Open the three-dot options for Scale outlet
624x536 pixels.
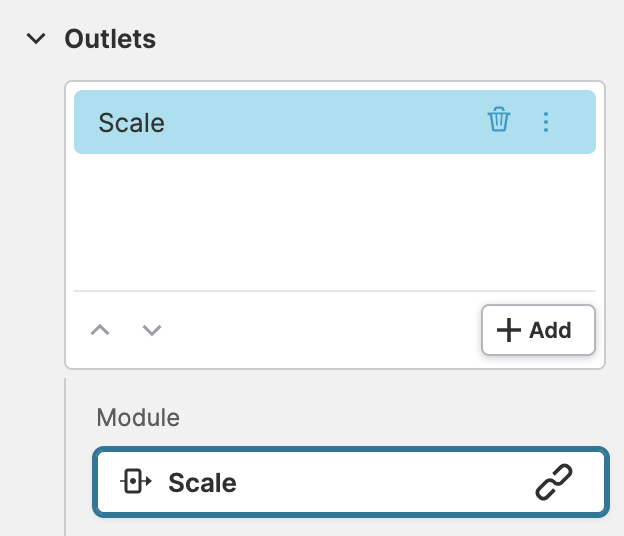(546, 122)
